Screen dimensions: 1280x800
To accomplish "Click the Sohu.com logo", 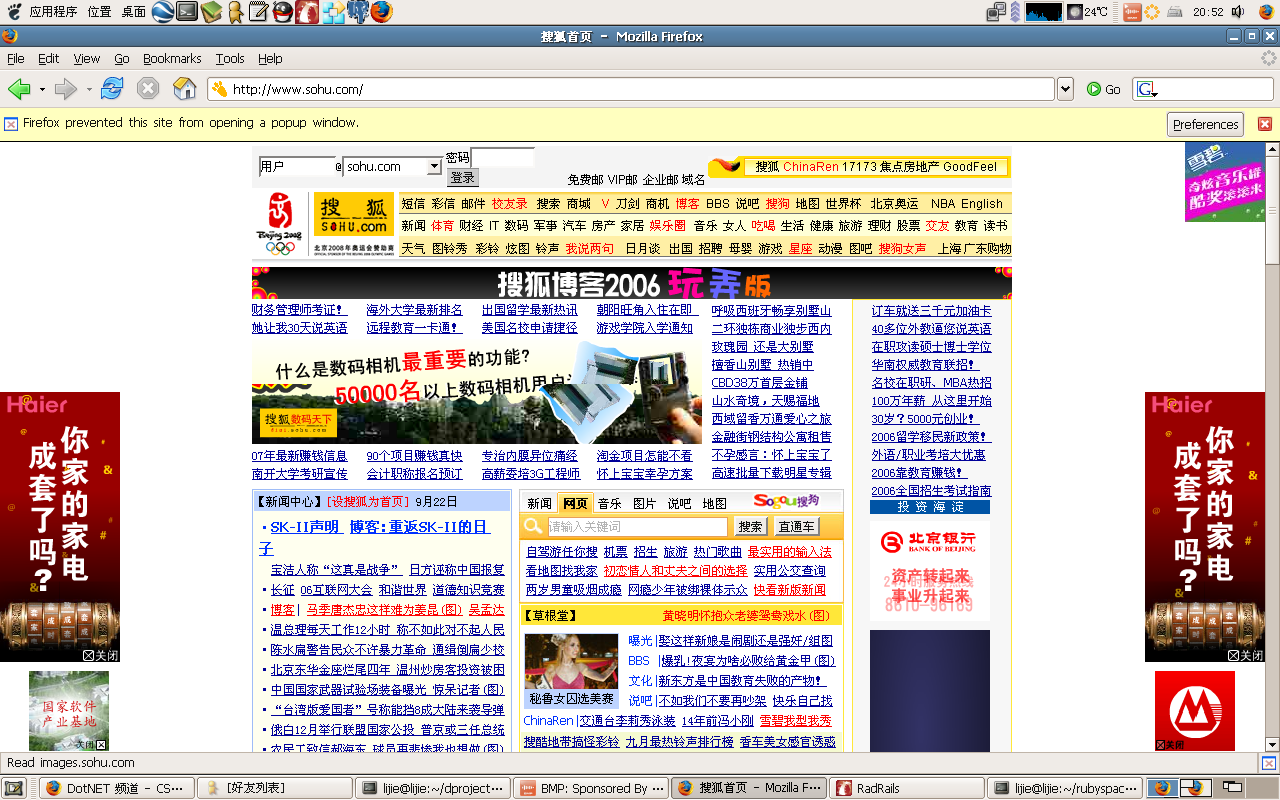I will coord(353,215).
